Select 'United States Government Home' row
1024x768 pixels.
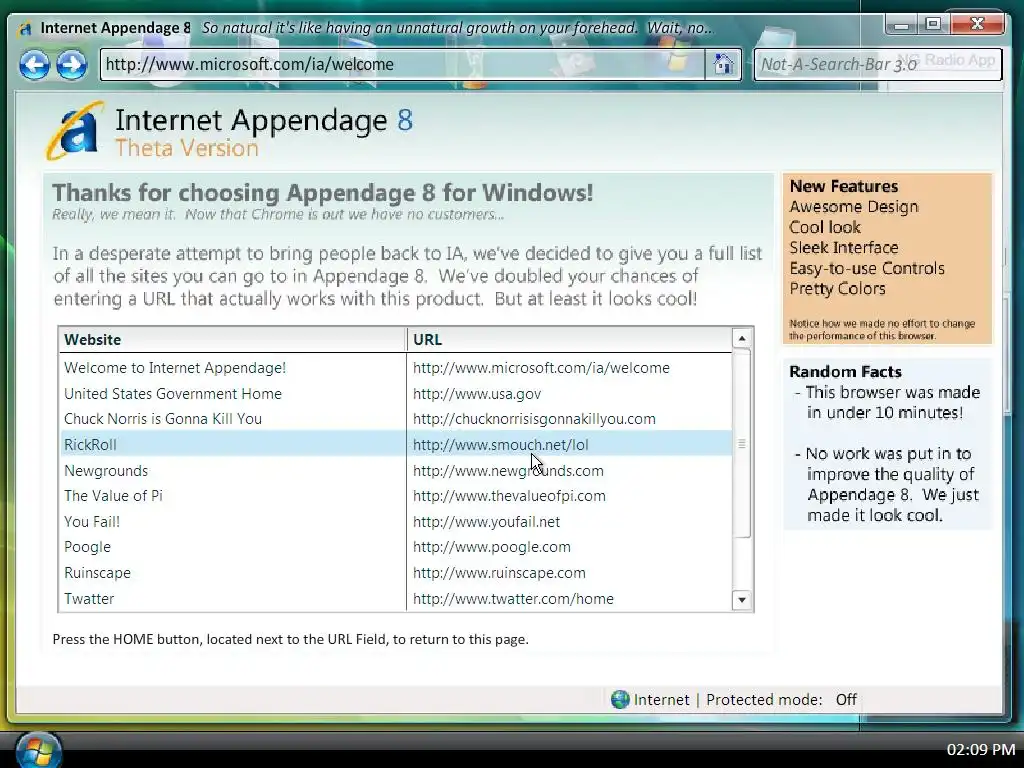click(x=396, y=394)
